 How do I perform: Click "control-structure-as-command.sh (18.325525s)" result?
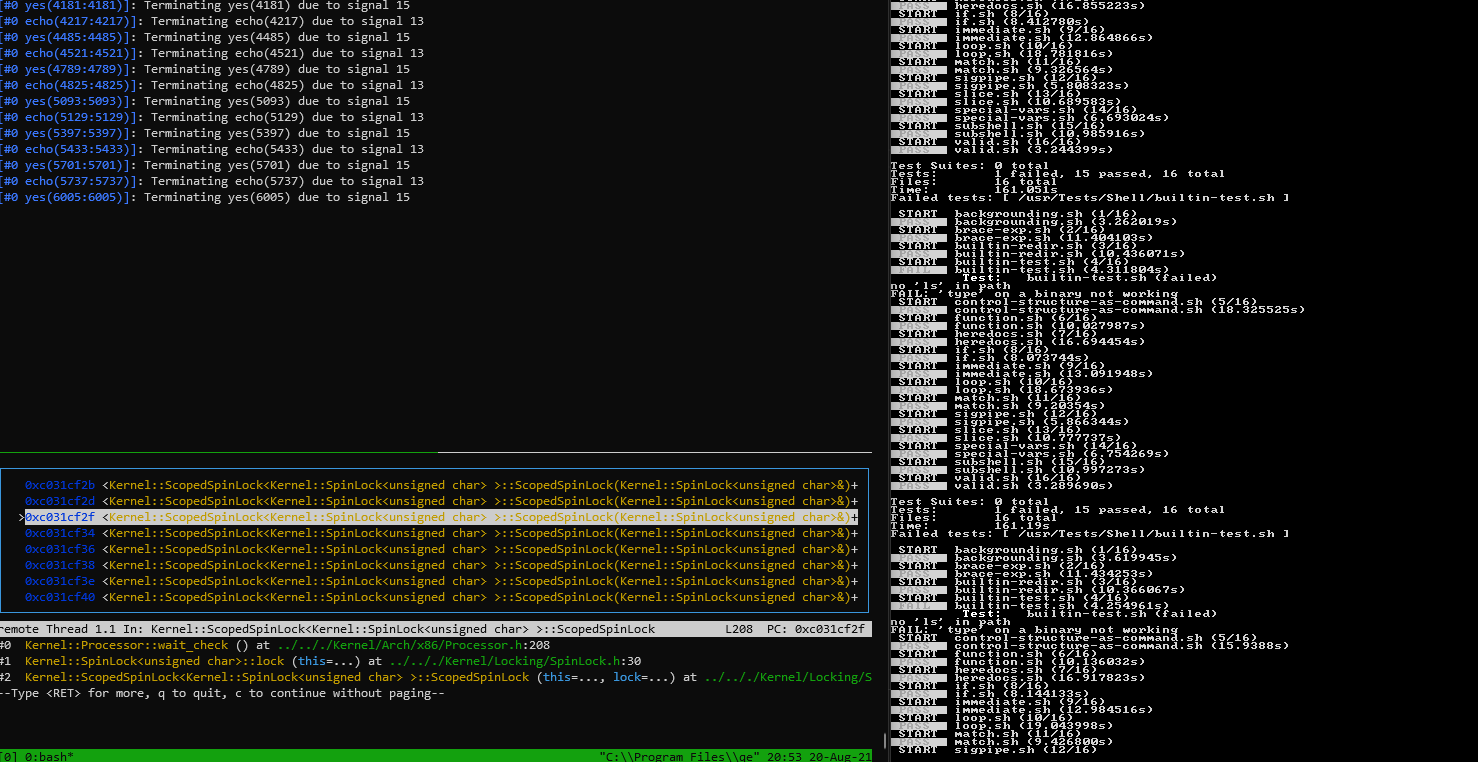point(1130,309)
